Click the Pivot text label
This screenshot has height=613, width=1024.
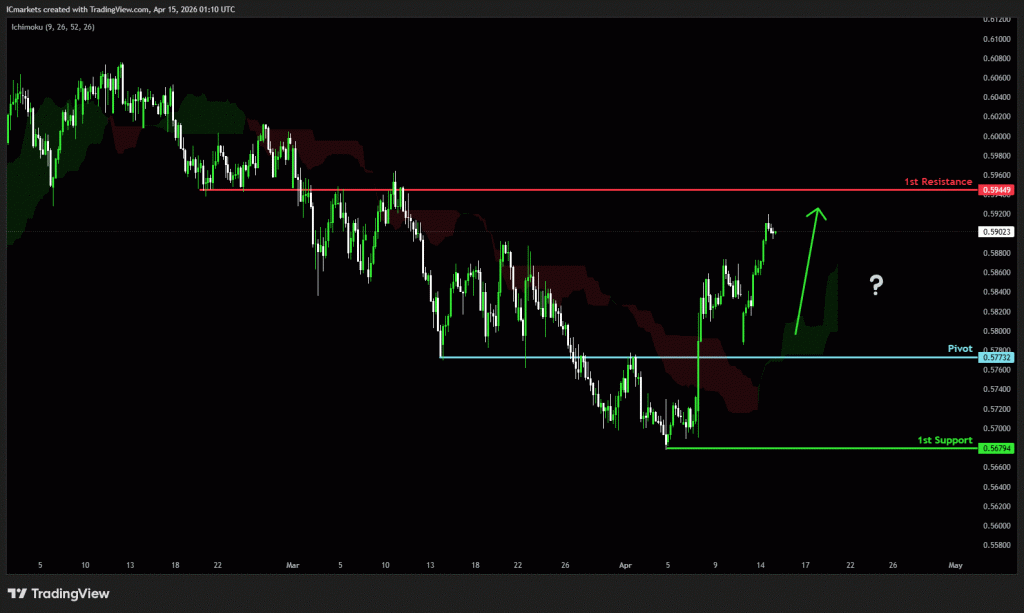(x=959, y=349)
